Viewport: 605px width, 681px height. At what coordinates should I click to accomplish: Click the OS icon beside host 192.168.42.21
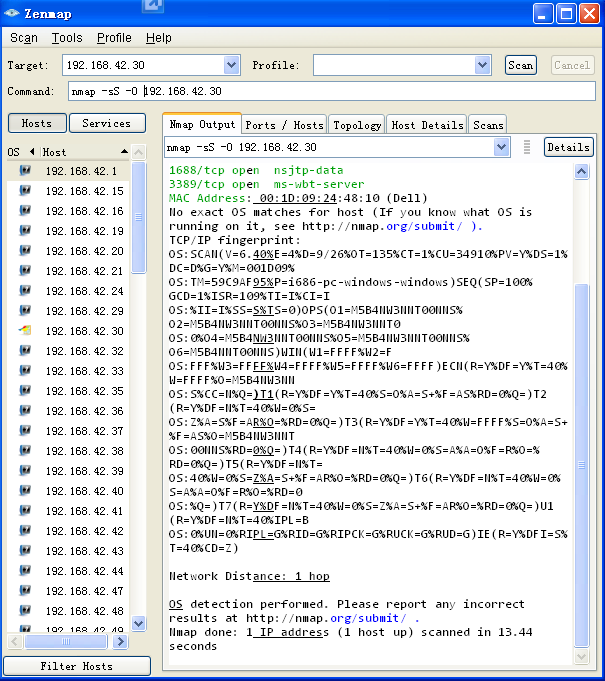point(25,270)
